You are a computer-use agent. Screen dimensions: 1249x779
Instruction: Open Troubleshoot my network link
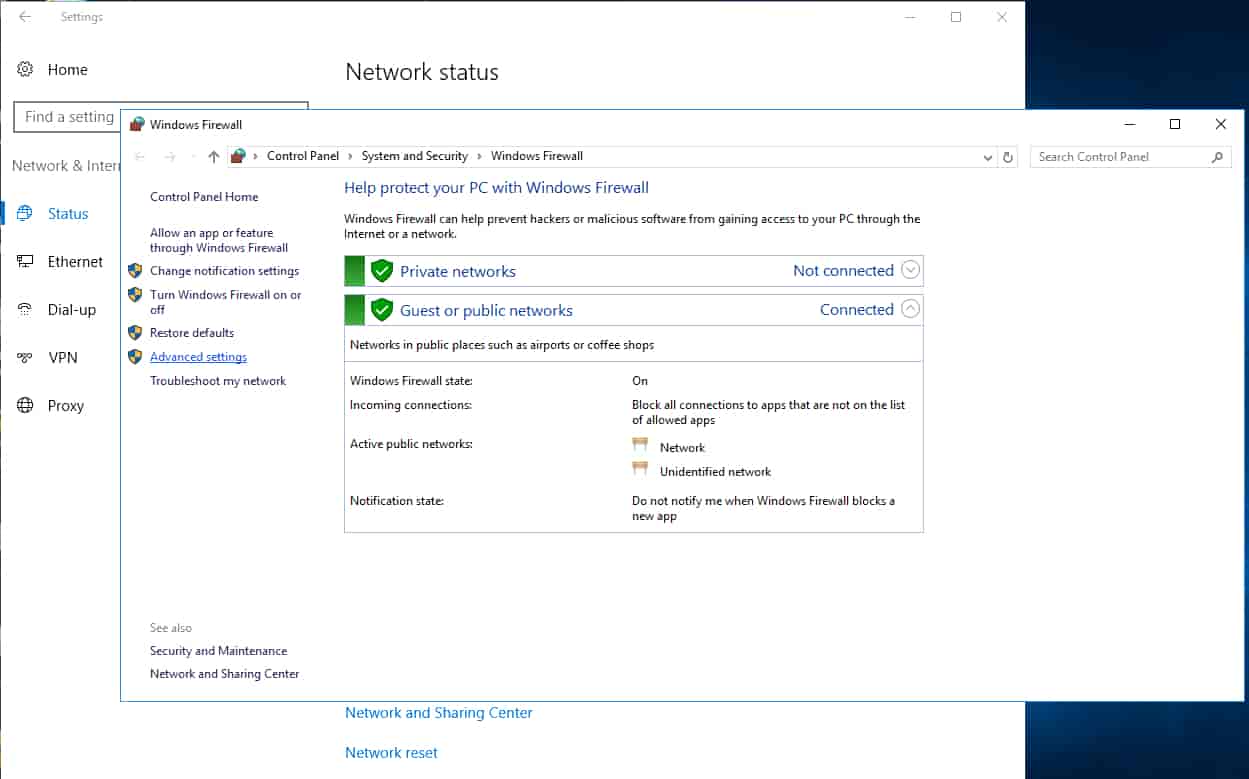click(218, 381)
